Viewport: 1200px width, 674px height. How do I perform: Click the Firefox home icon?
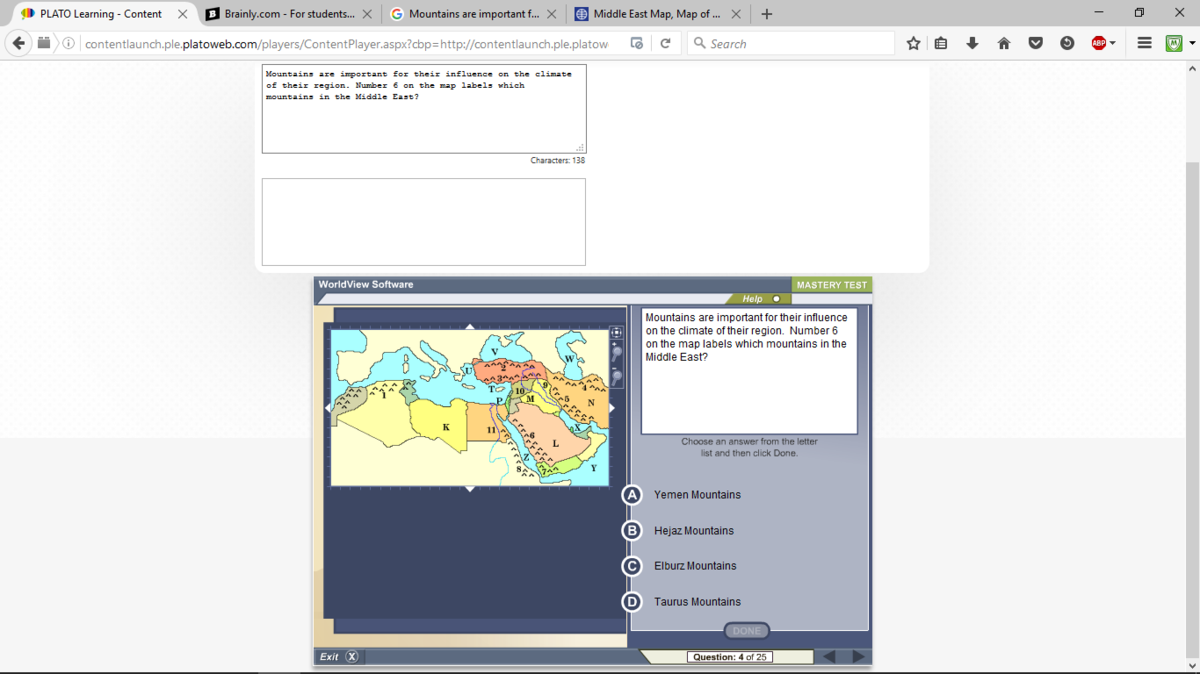(x=1004, y=43)
